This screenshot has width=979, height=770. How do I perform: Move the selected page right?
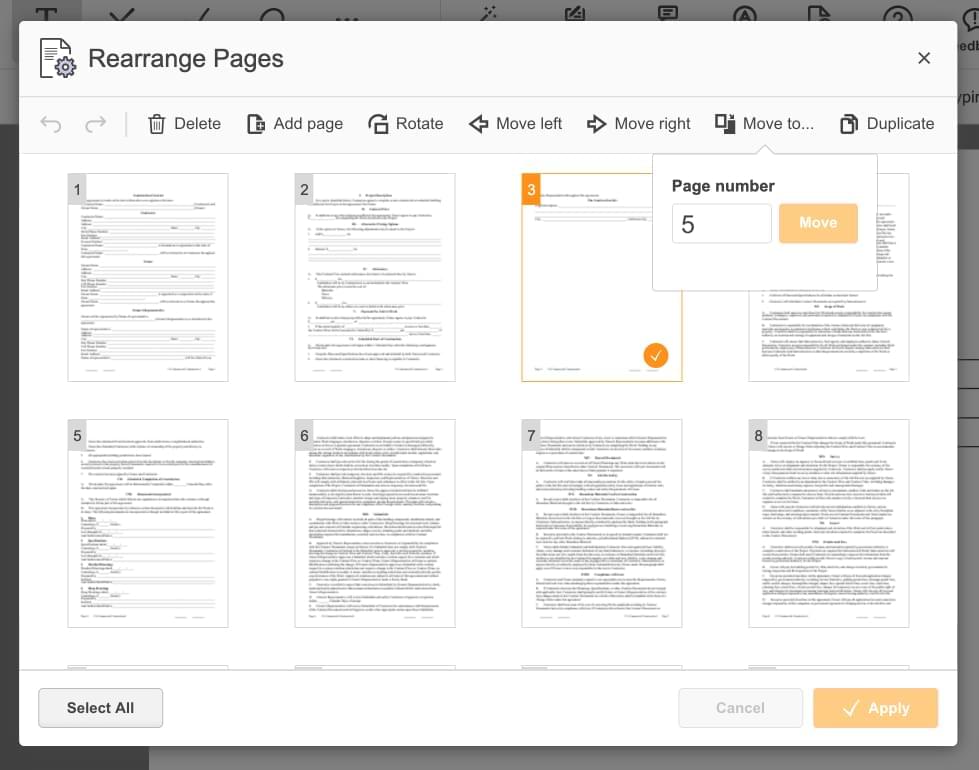pyautogui.click(x=638, y=124)
